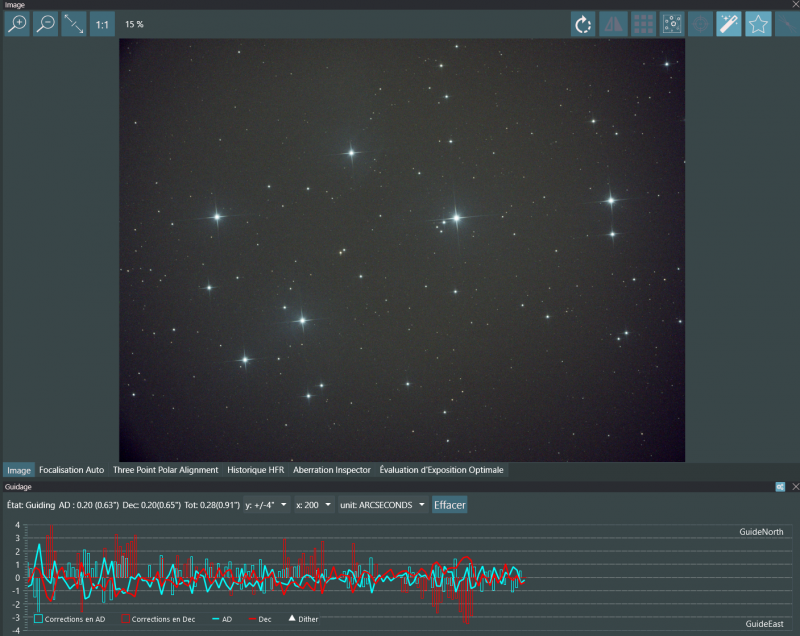The height and width of the screenshot is (636, 800).
Task: Click the Corrections en Dec legend entry
Action: click(x=158, y=619)
